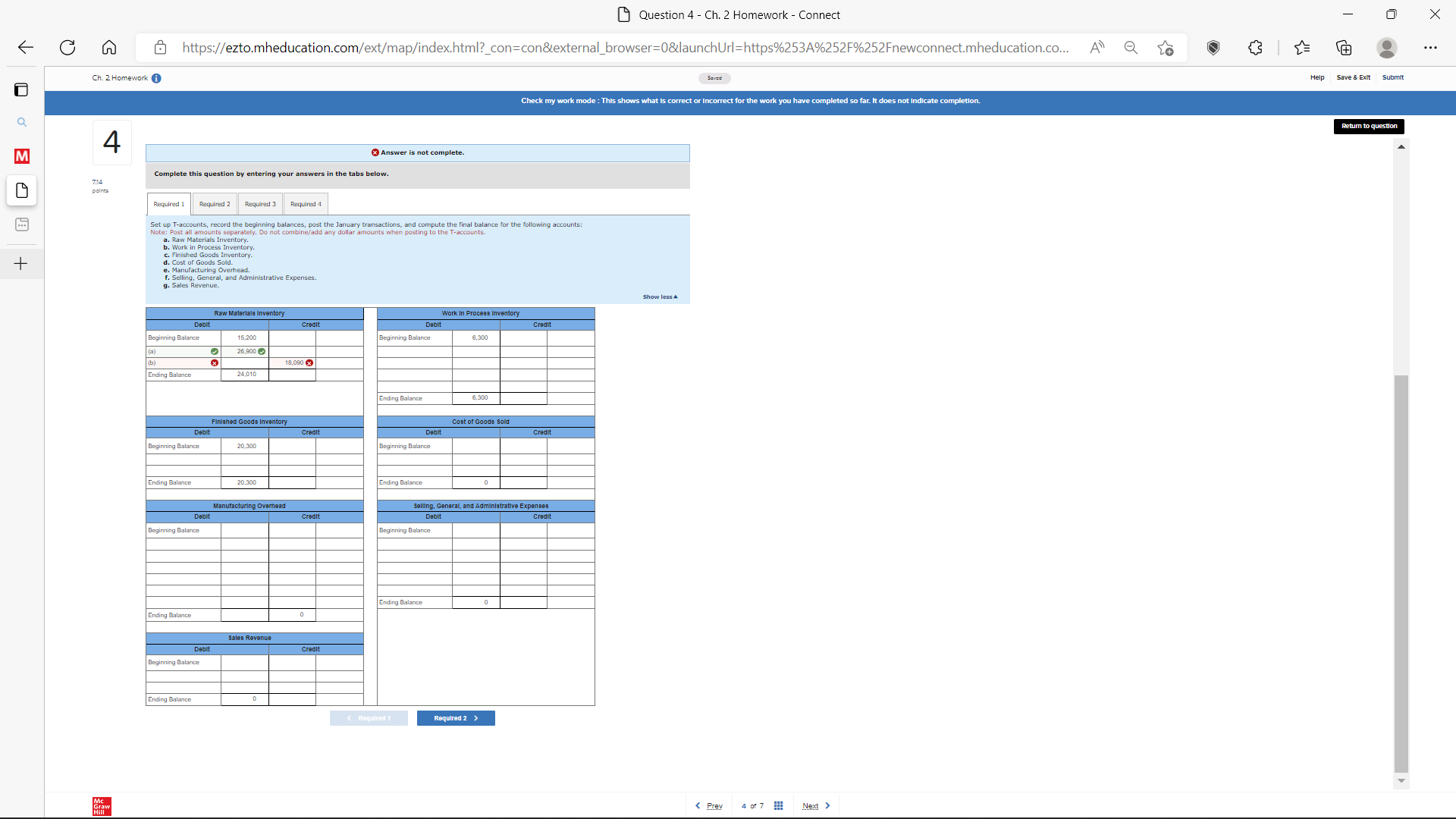Screen dimensions: 1456x819
Task: Open the Read Aloud icon
Action: click(1097, 48)
